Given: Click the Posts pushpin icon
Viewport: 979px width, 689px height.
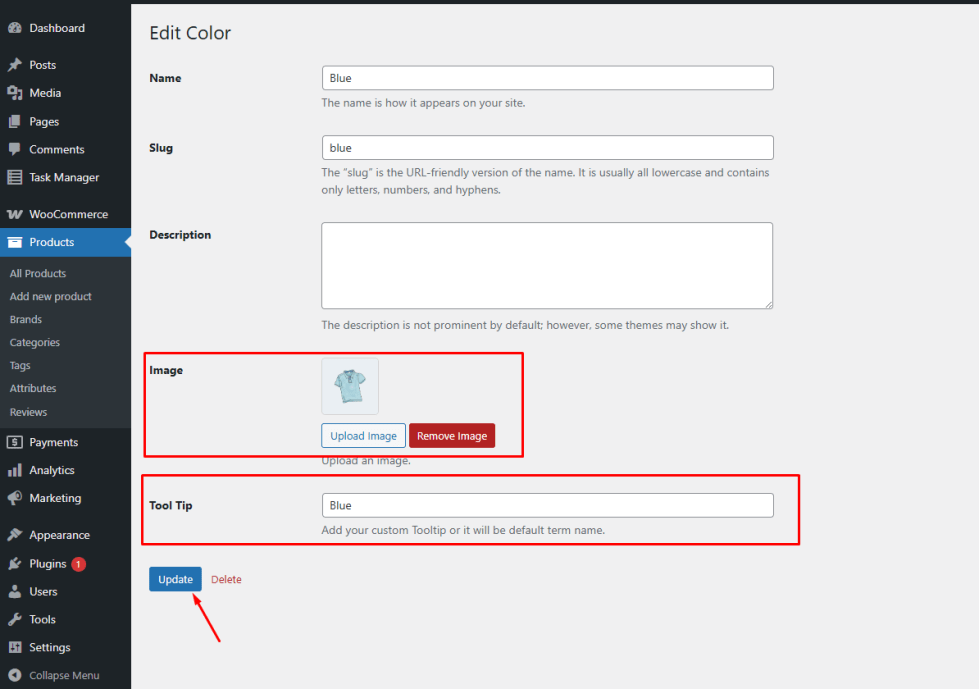Looking at the screenshot, I should click(15, 65).
